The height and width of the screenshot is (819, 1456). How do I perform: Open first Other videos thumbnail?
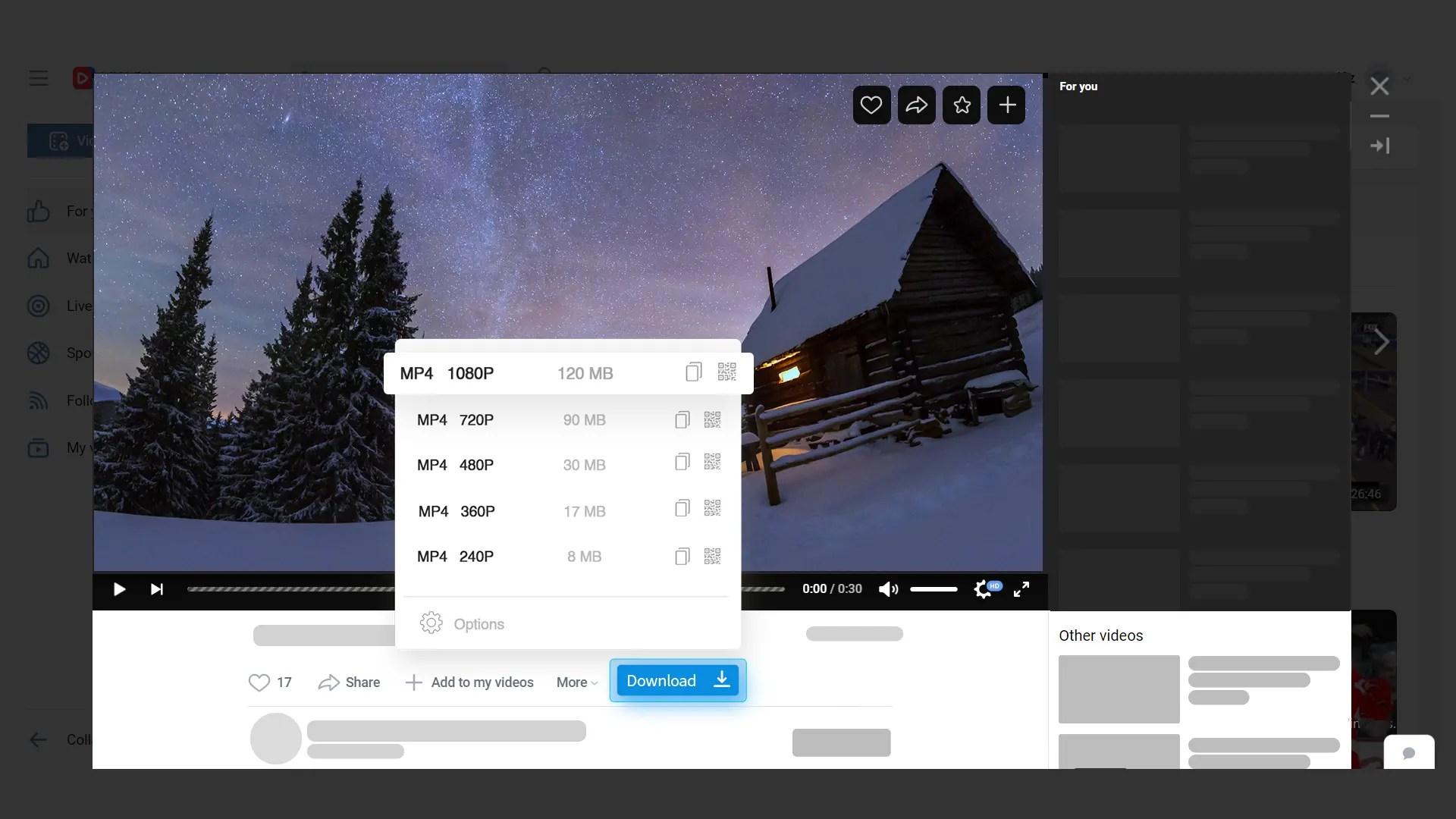coord(1119,689)
